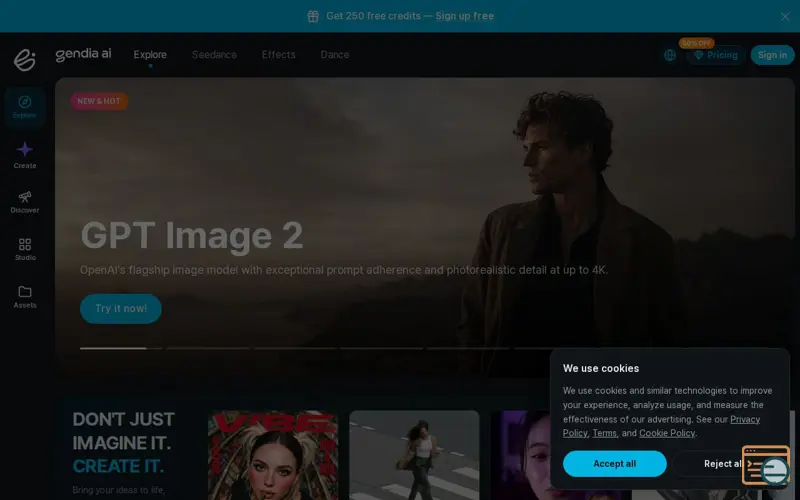800x500 pixels.
Task: Open the Pricing button
Action: 715,55
